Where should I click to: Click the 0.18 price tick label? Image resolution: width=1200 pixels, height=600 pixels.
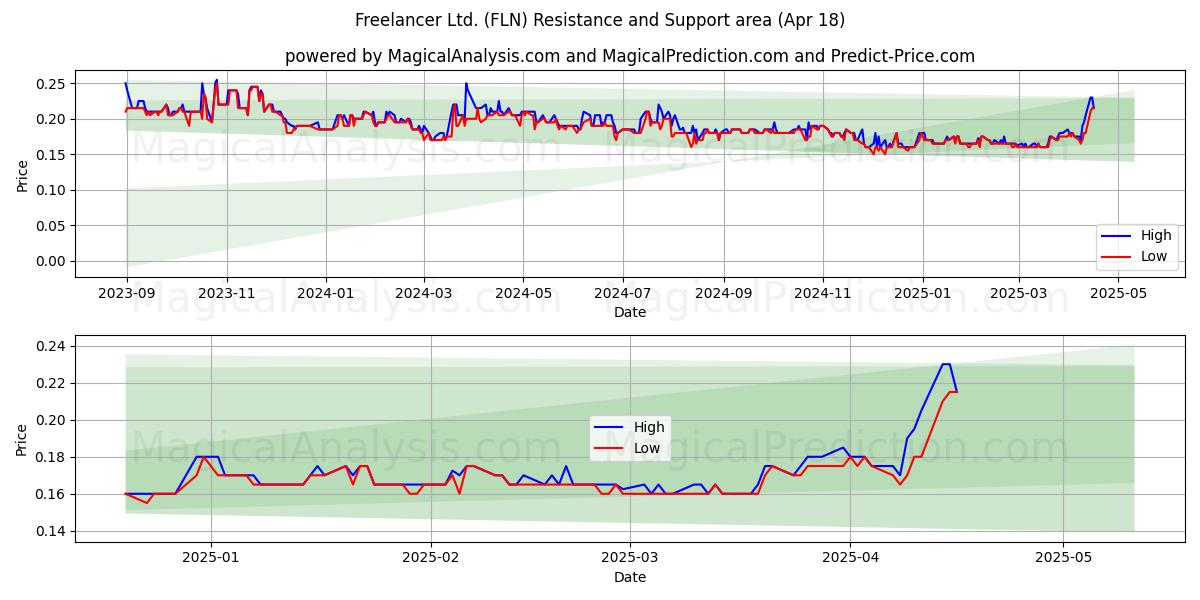pyautogui.click(x=51, y=457)
